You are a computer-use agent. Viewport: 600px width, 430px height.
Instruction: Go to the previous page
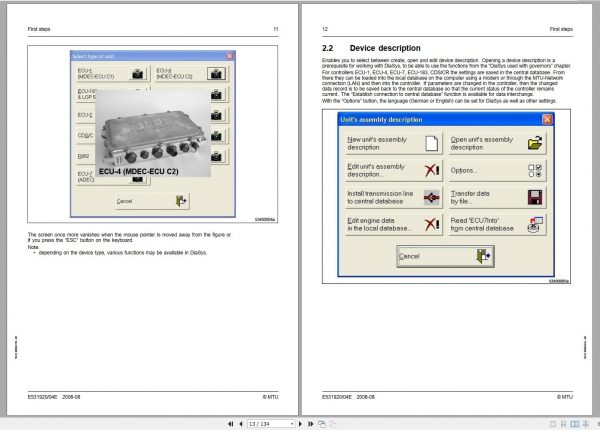241,424
